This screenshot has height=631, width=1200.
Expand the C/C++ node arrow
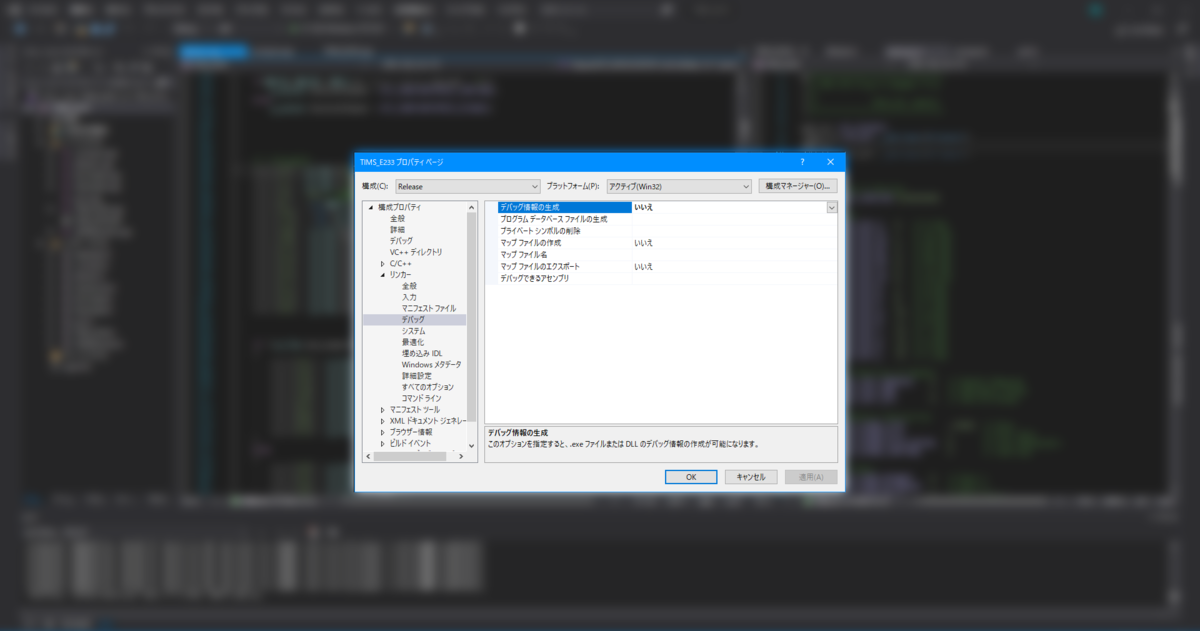coord(383,263)
